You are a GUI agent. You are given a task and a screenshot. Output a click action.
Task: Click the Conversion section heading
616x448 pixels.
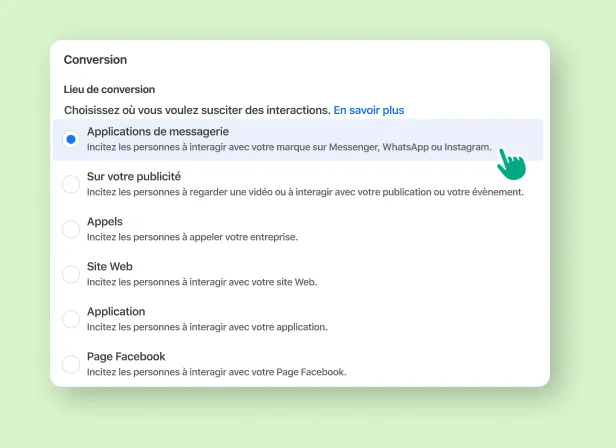(x=95, y=60)
